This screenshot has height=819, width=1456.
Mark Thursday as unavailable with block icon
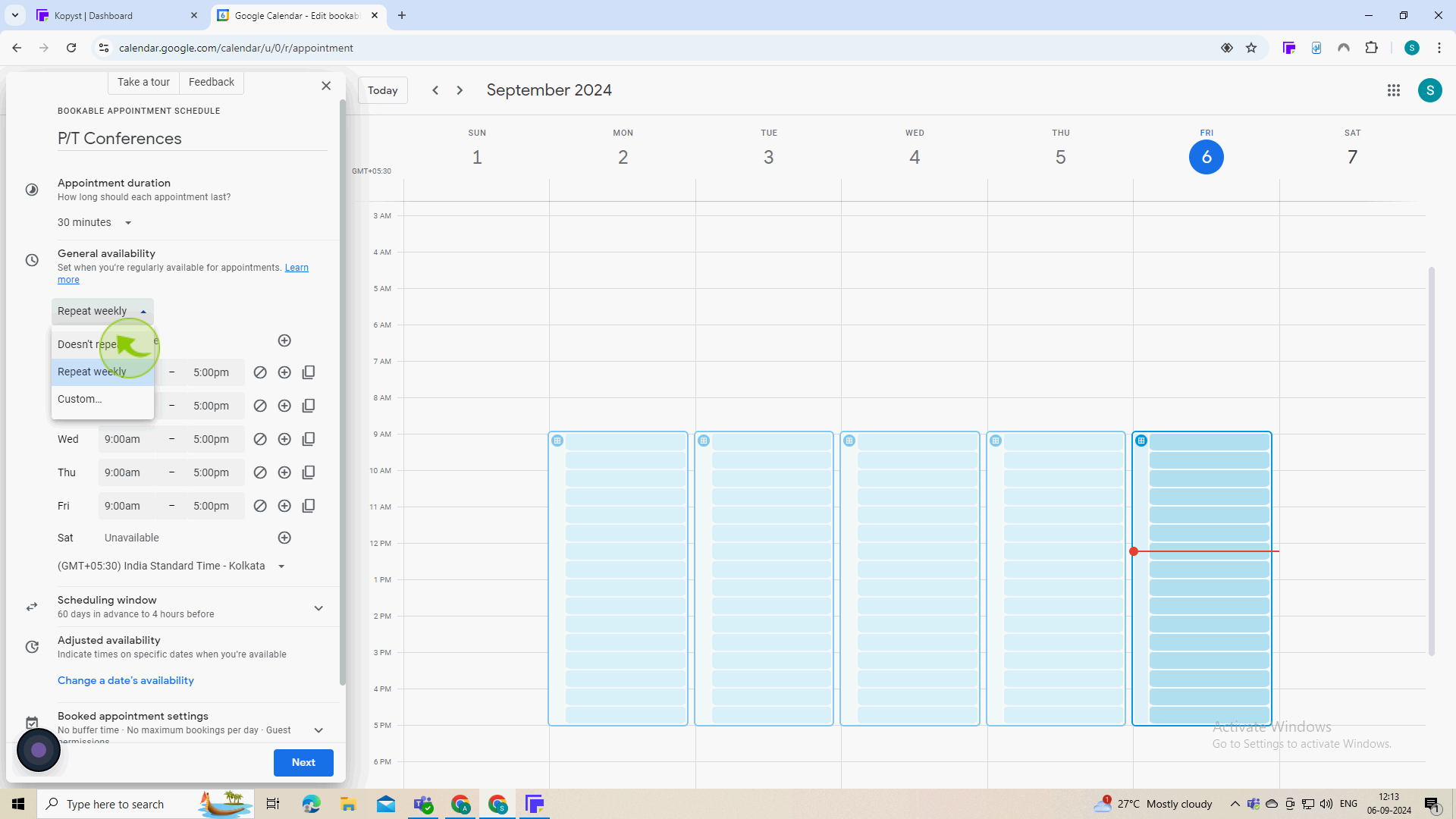tap(260, 472)
